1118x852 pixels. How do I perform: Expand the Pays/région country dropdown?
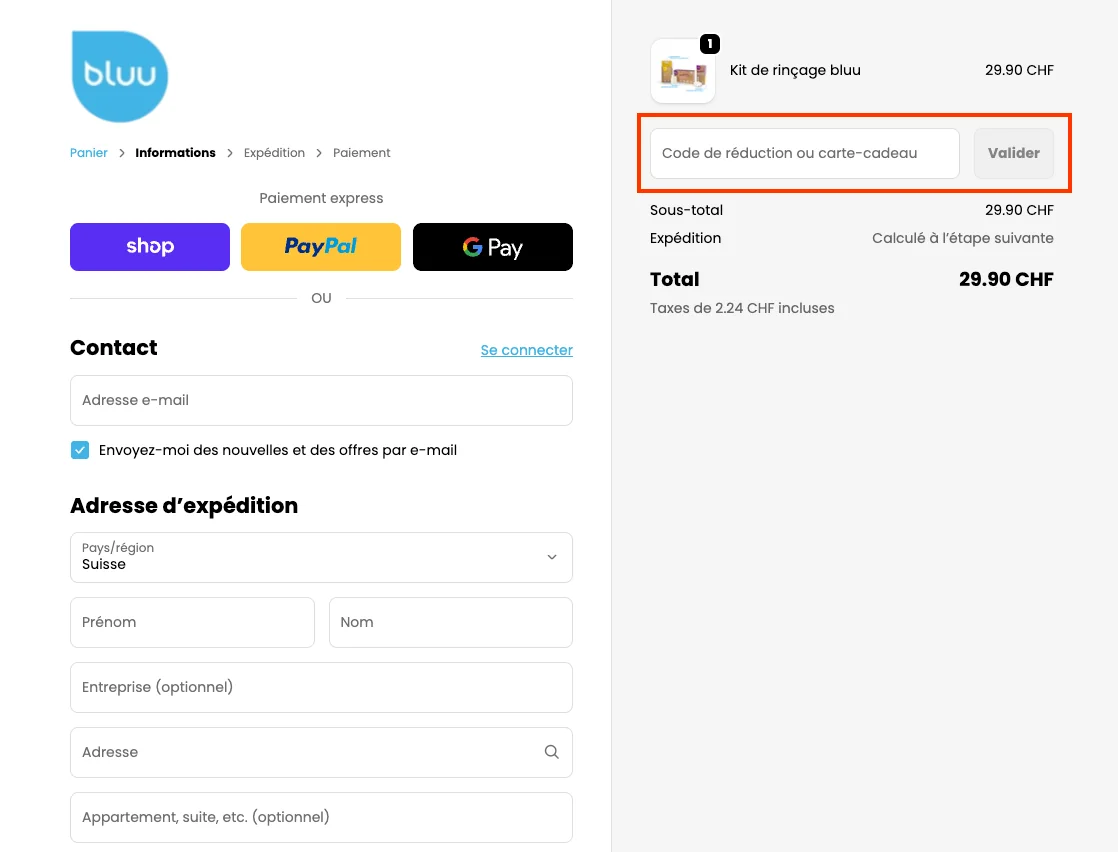(x=320, y=557)
